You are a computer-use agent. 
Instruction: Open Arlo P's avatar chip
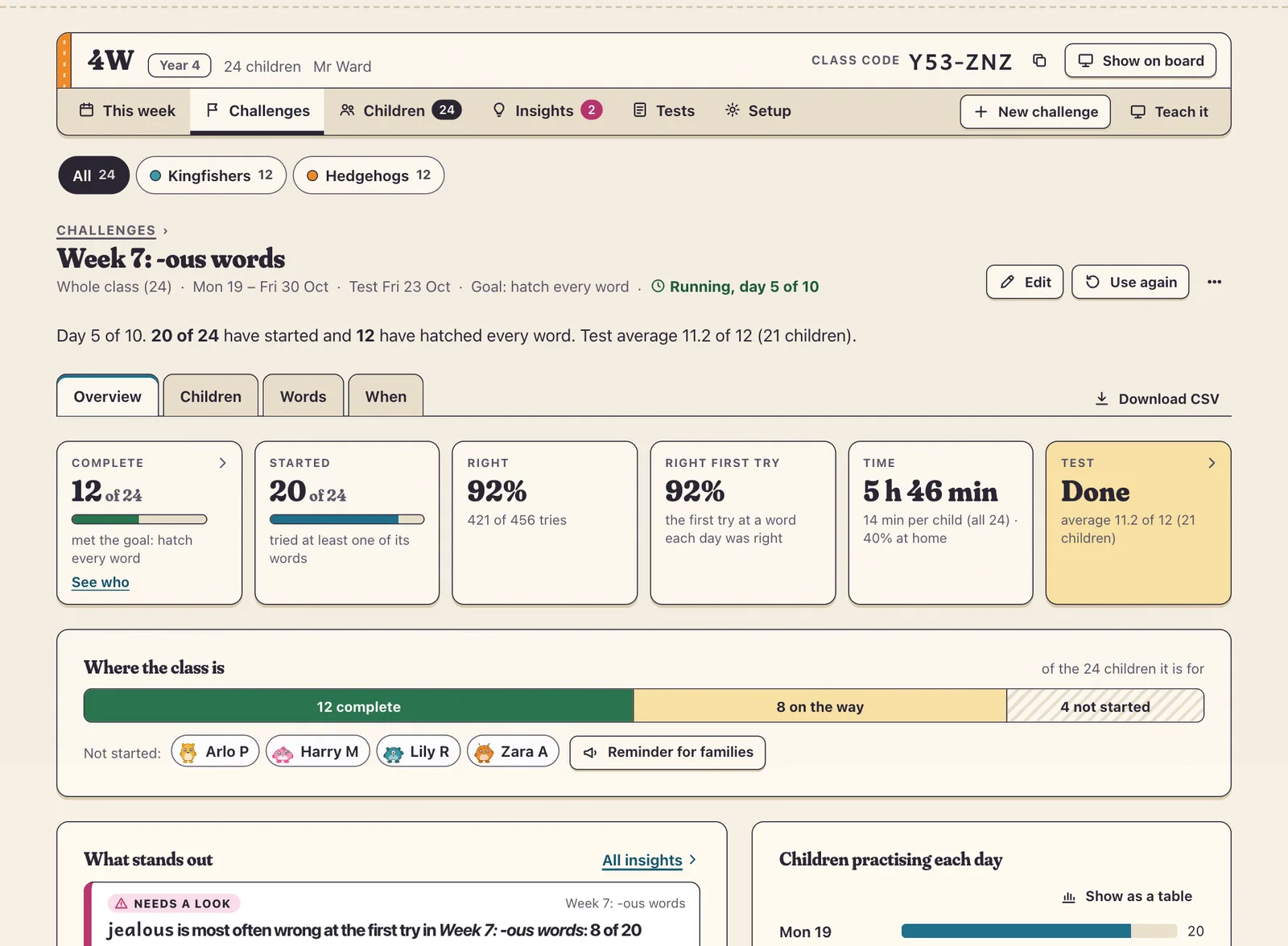point(215,752)
